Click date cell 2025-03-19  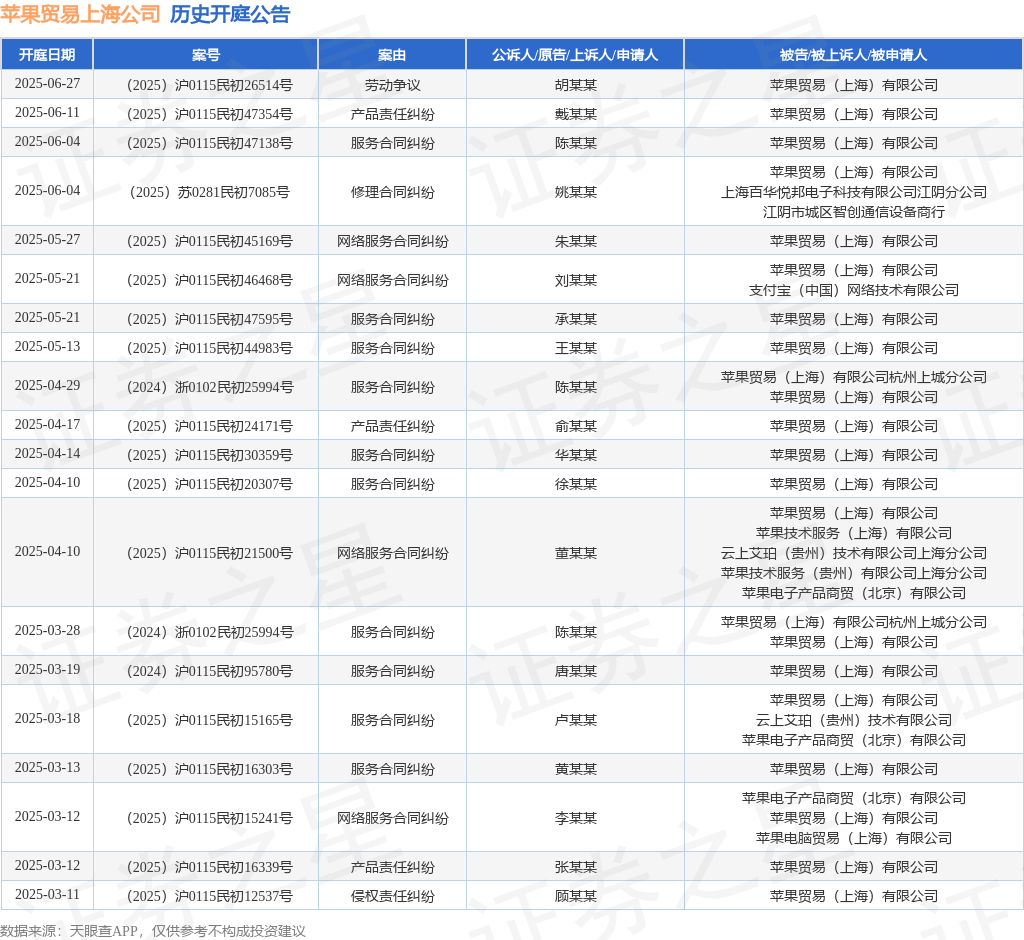tap(47, 670)
